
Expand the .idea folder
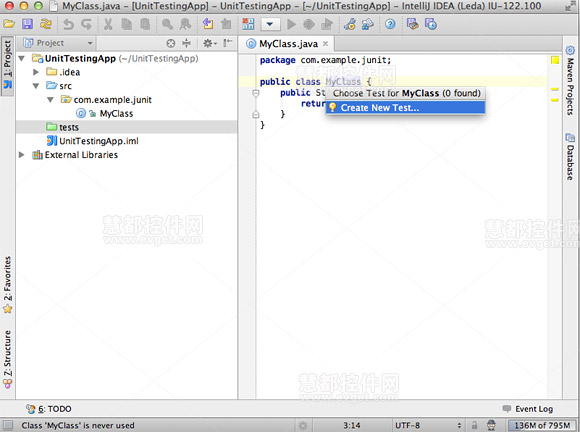pos(36,72)
